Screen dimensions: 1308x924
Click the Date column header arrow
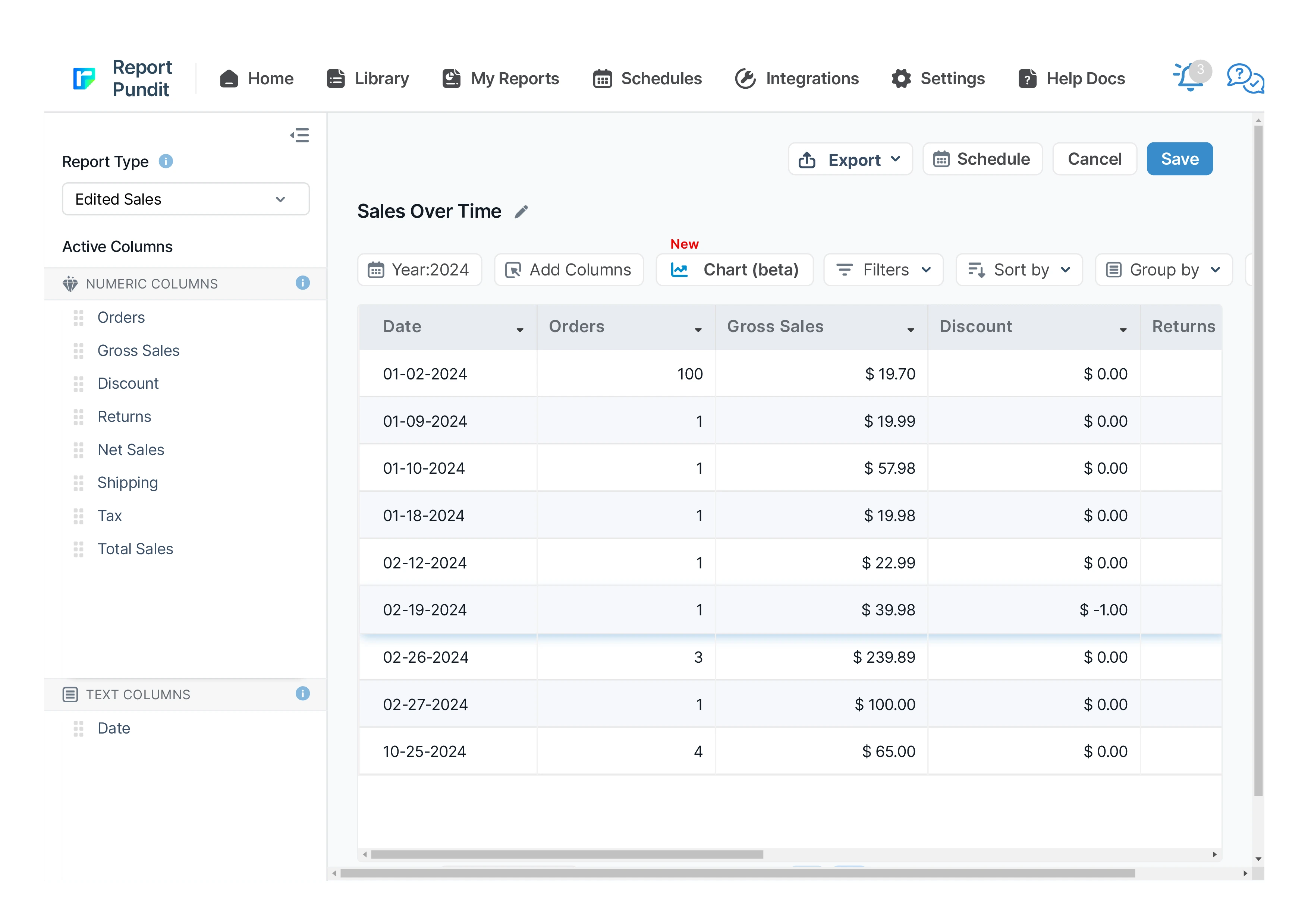(x=519, y=329)
